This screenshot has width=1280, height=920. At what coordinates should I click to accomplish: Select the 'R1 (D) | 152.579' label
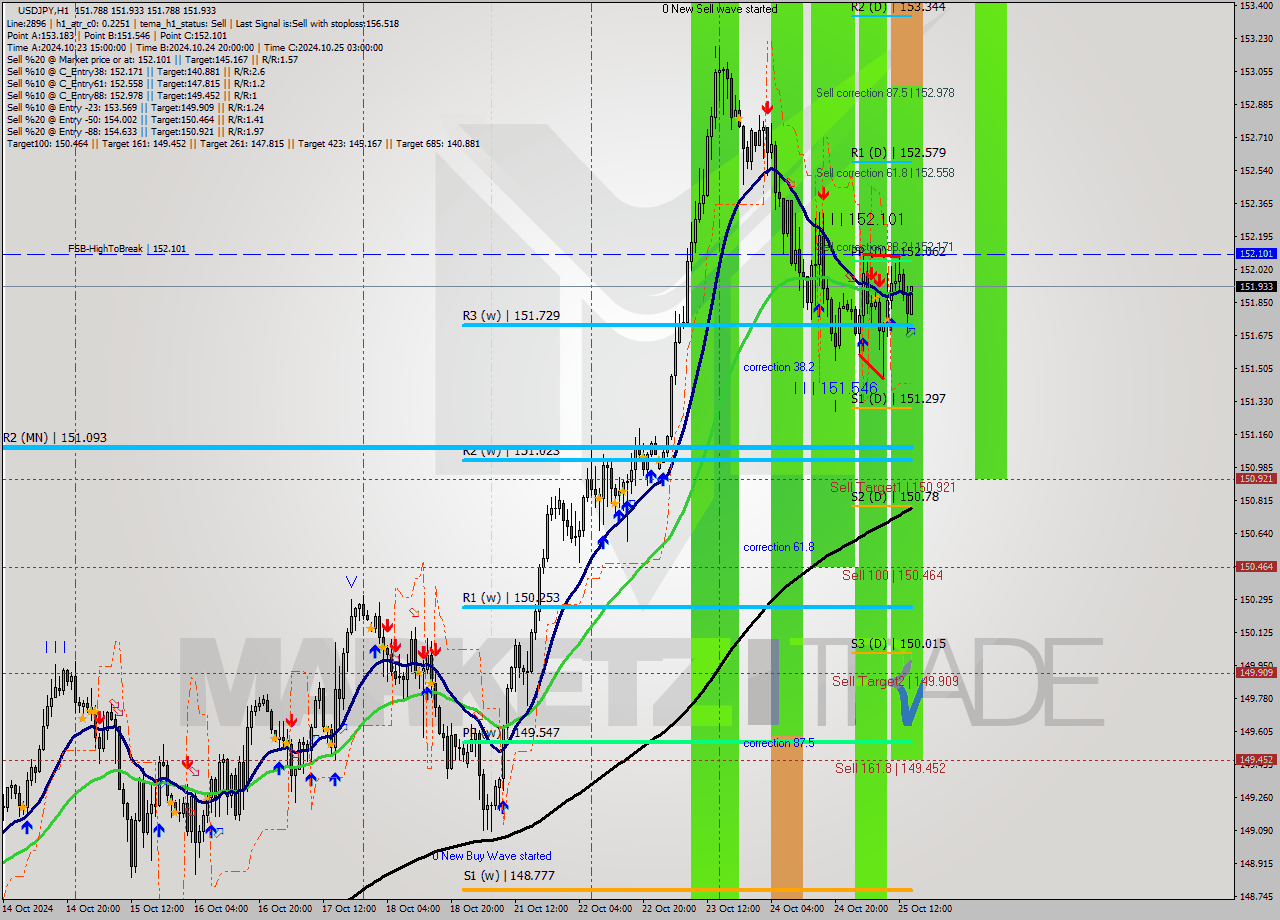(x=898, y=153)
